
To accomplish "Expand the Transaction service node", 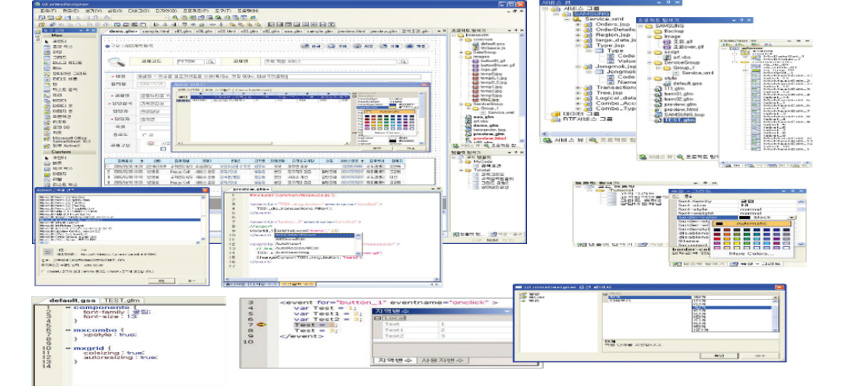I will (578, 88).
